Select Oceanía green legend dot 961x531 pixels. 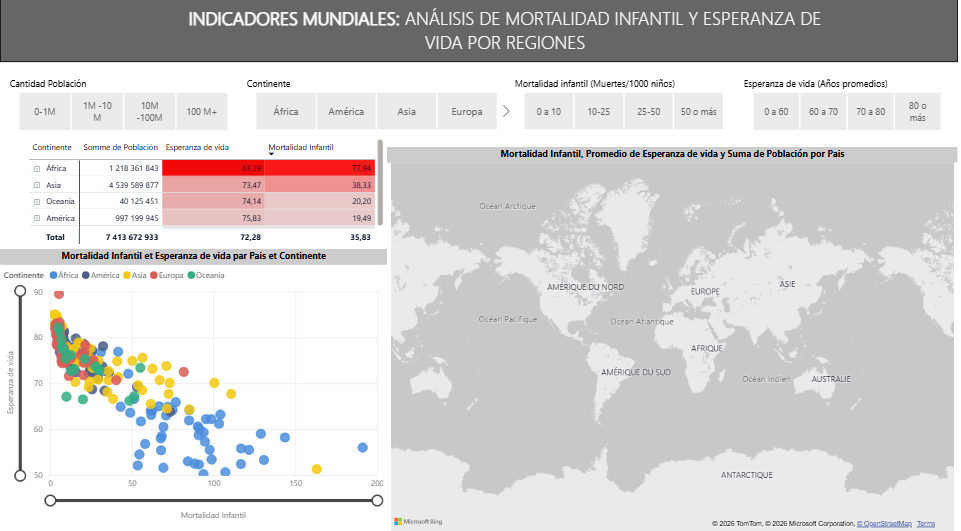(x=190, y=275)
